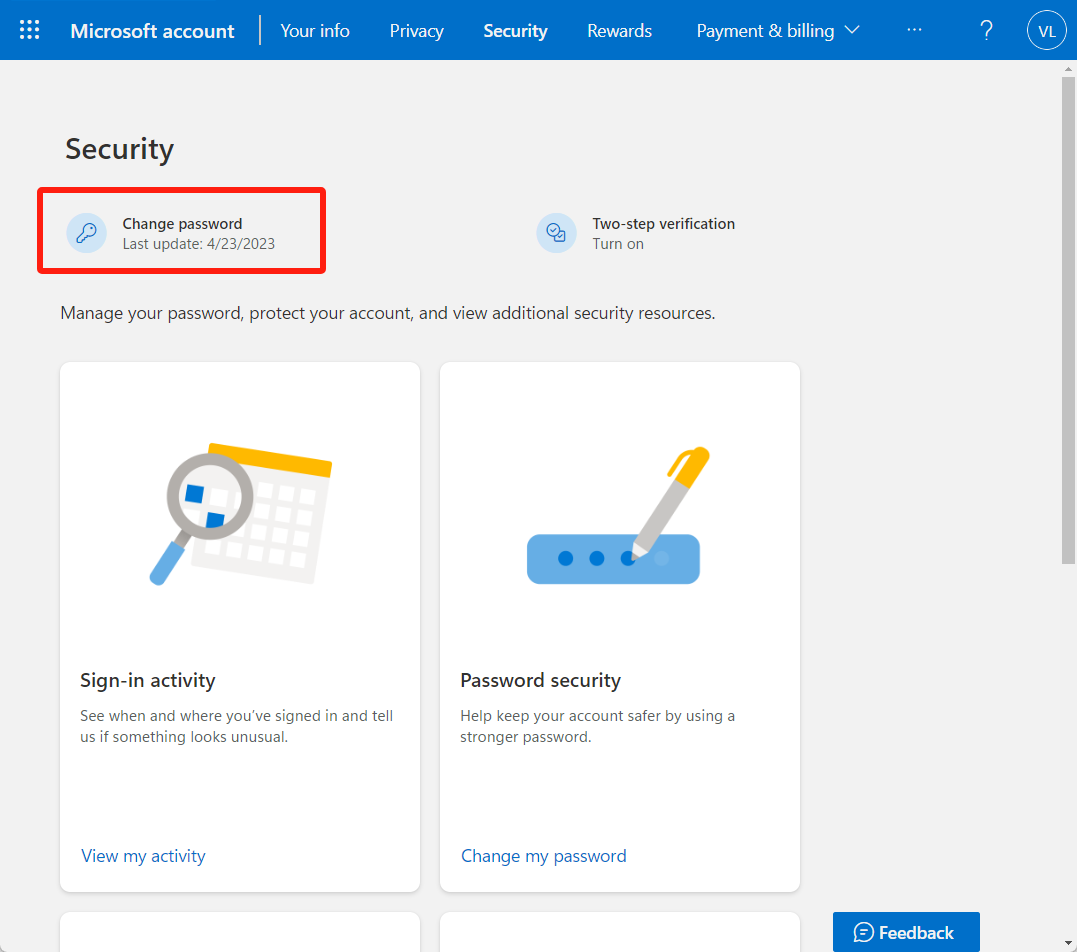Open the help question mark icon
This screenshot has height=952, width=1077.
tap(986, 30)
